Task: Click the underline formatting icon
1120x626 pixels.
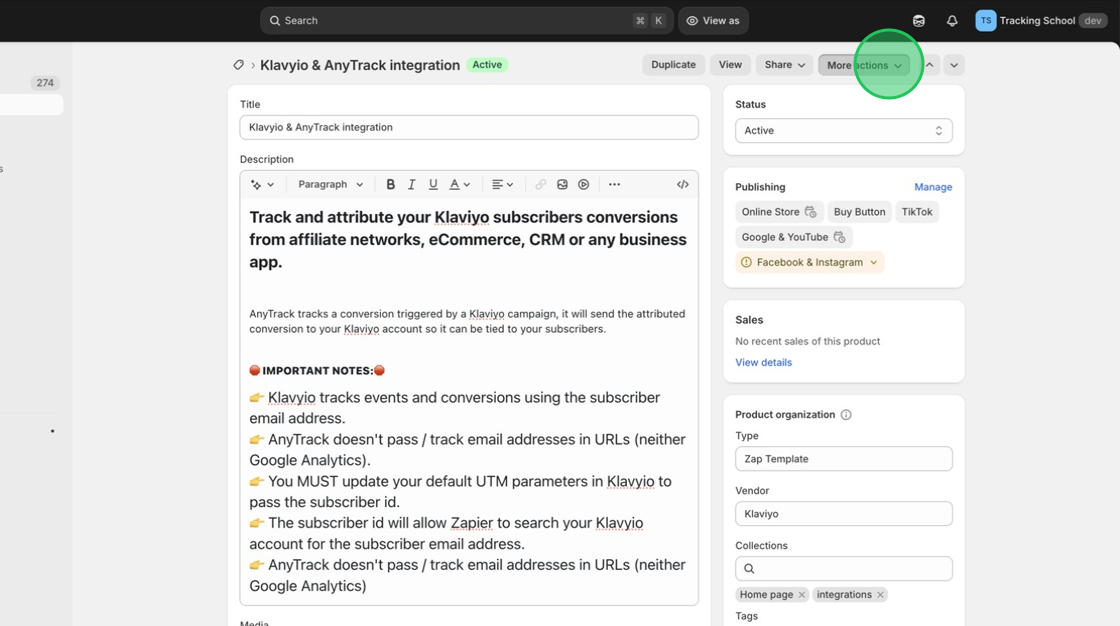Action: (433, 185)
